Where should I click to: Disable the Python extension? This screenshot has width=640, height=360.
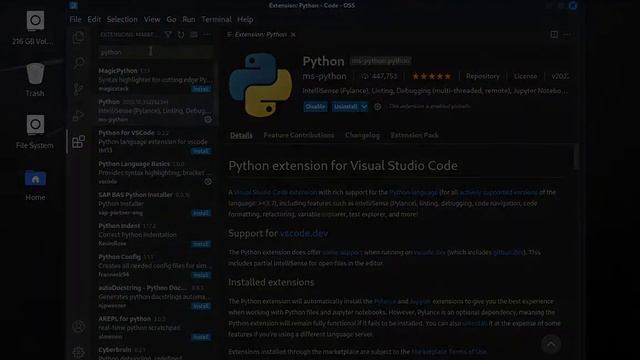(x=315, y=107)
